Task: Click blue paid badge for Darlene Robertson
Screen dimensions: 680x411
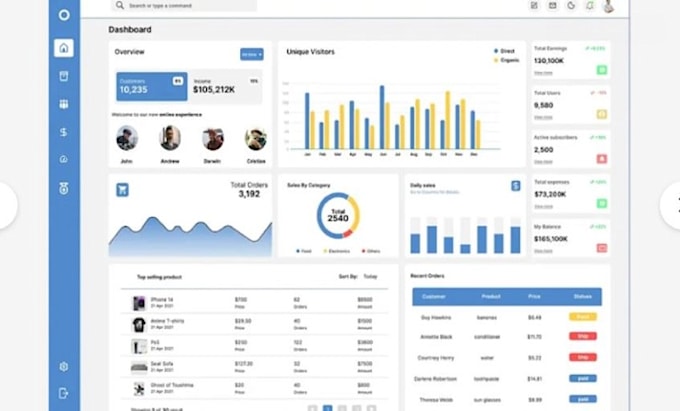Action: tap(583, 378)
